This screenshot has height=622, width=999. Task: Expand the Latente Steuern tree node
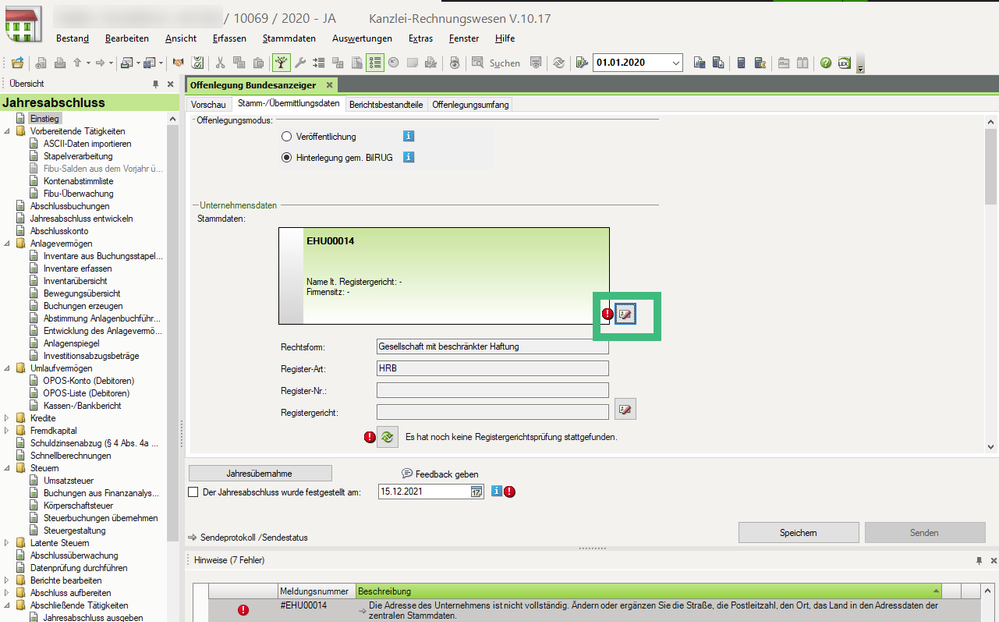[x=7, y=543]
